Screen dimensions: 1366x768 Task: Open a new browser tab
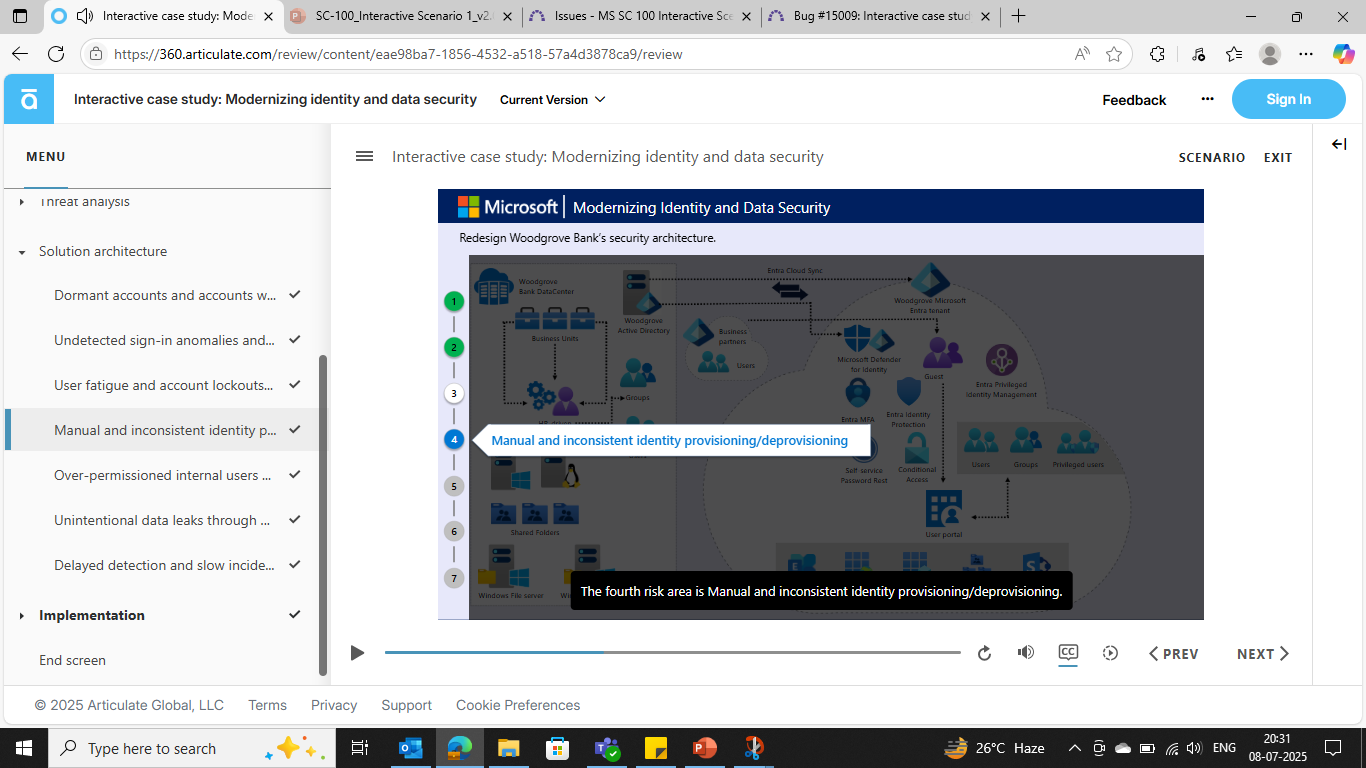1018,16
